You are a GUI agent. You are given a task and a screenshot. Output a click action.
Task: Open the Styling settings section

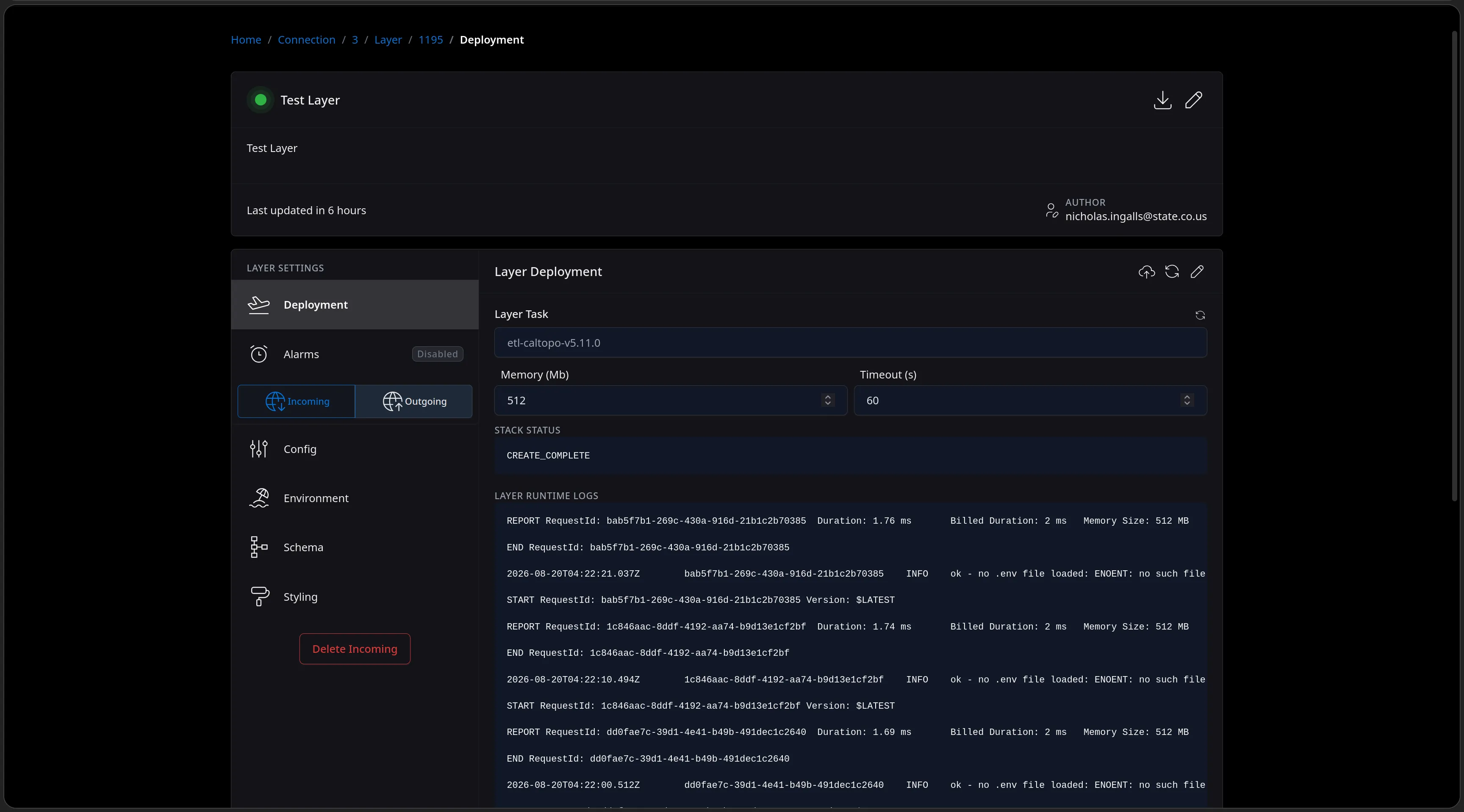tap(355, 597)
